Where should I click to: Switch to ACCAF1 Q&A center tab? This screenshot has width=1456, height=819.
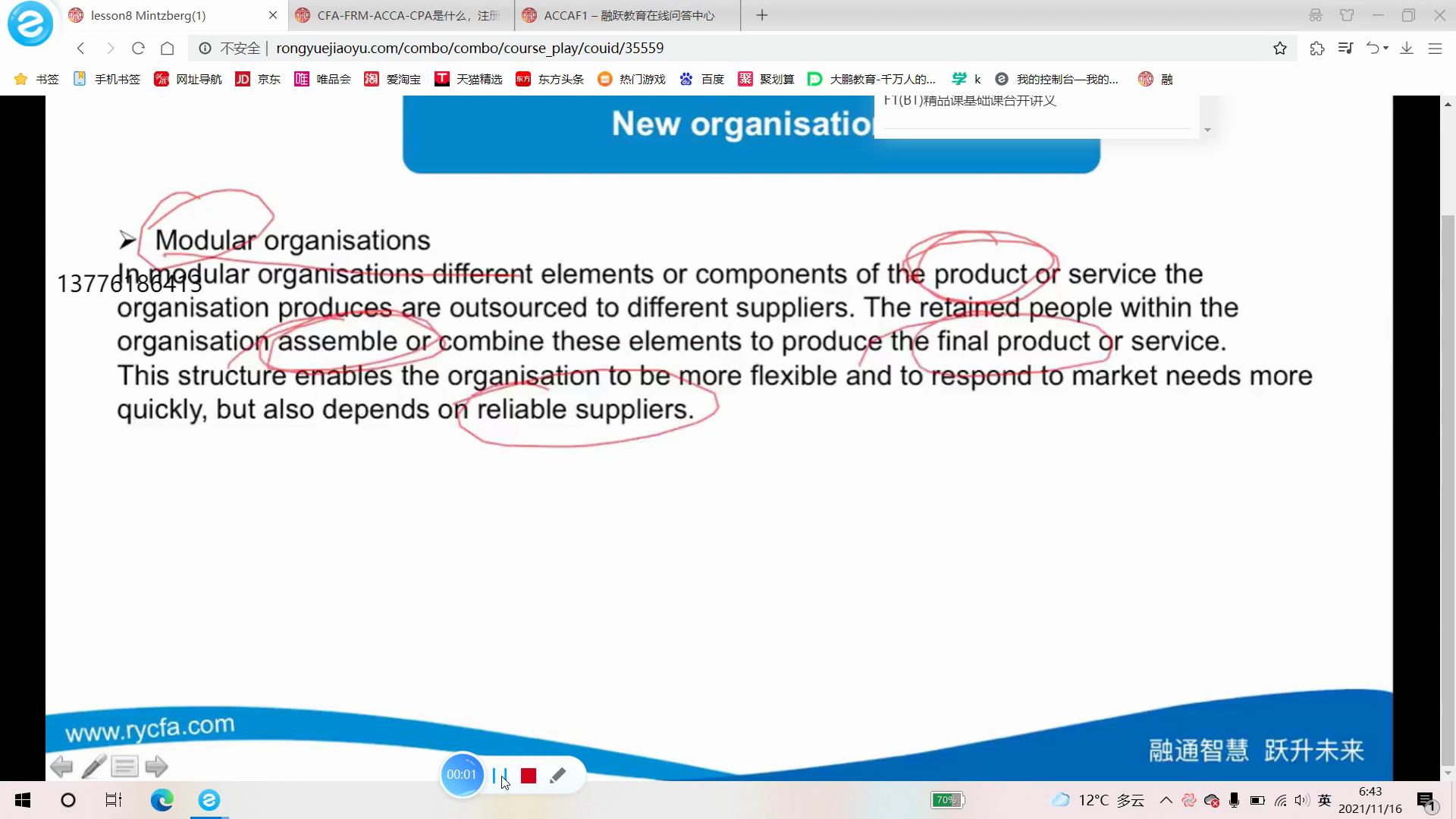(x=628, y=15)
